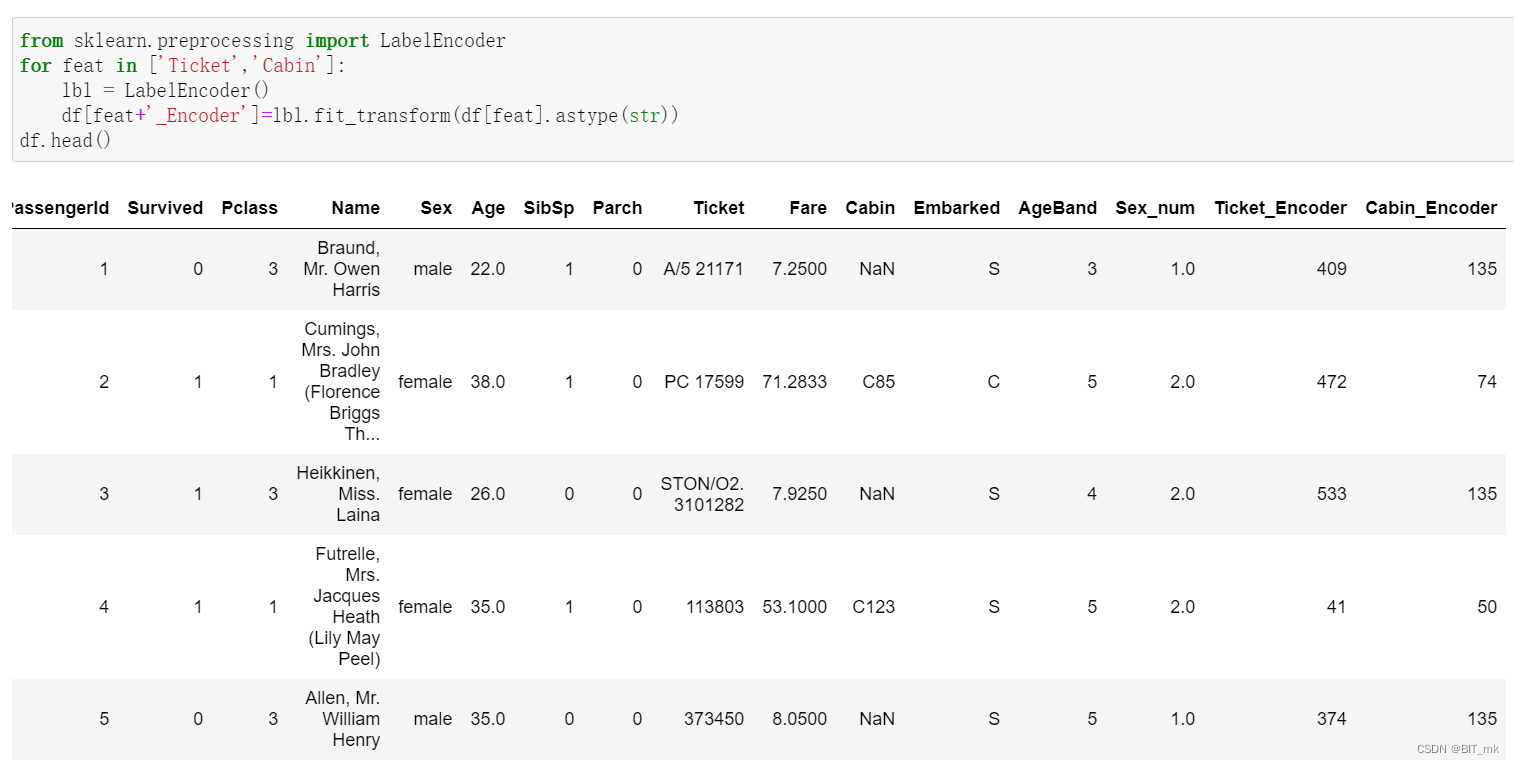Click inside the LabelEncoder code cell
The height and width of the screenshot is (764, 1514).
pos(762,90)
